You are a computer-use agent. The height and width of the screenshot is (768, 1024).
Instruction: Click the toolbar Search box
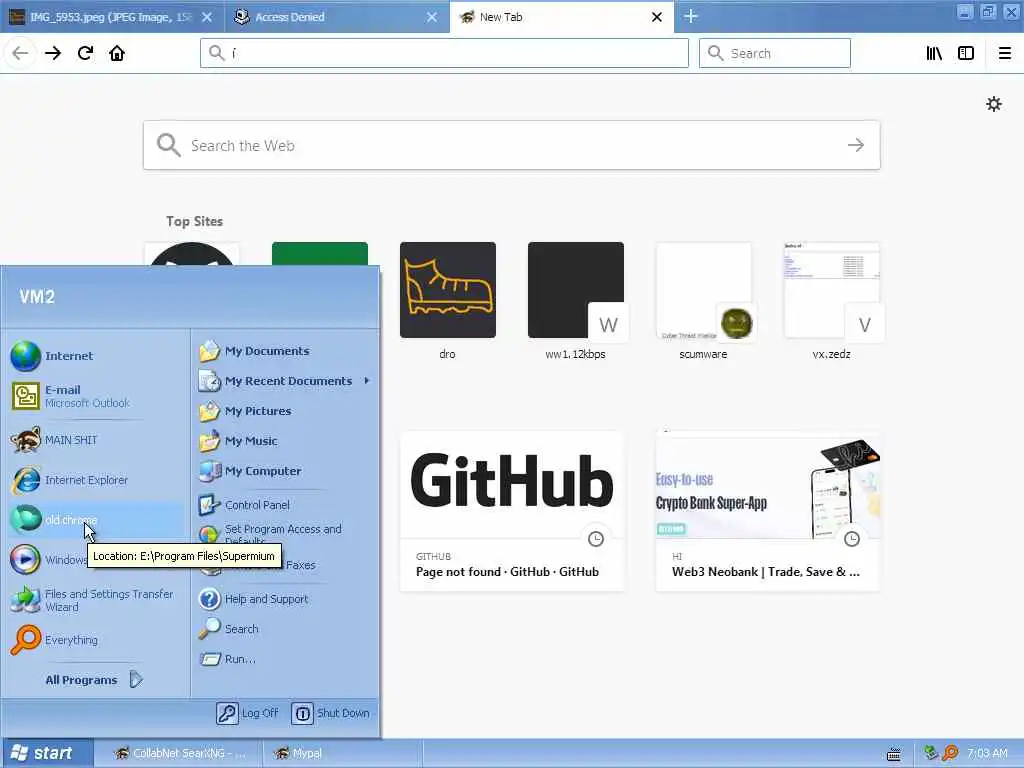click(775, 53)
